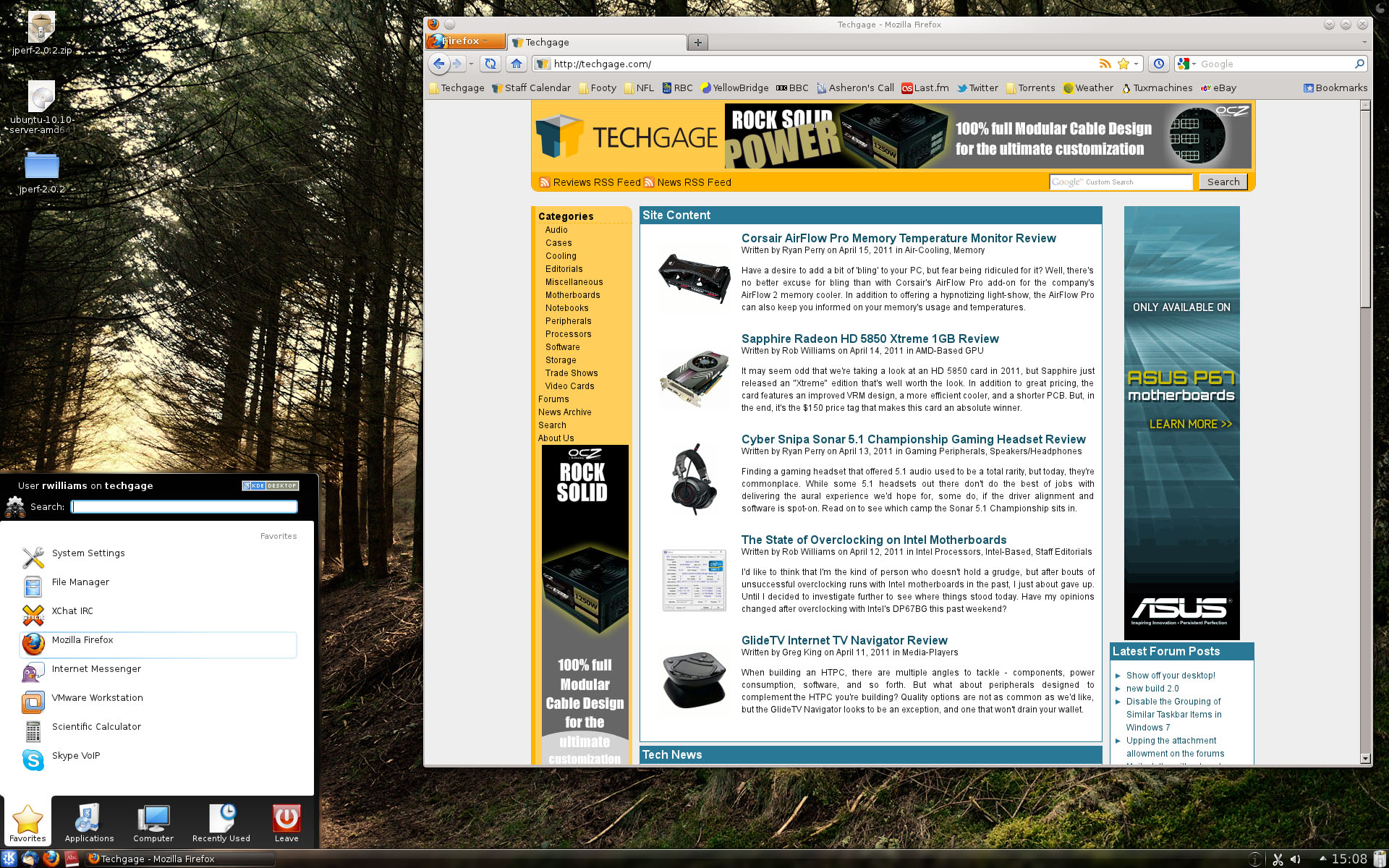Expand back/forward history dropdown arrow
This screenshot has width=1389, height=868.
pyautogui.click(x=471, y=64)
